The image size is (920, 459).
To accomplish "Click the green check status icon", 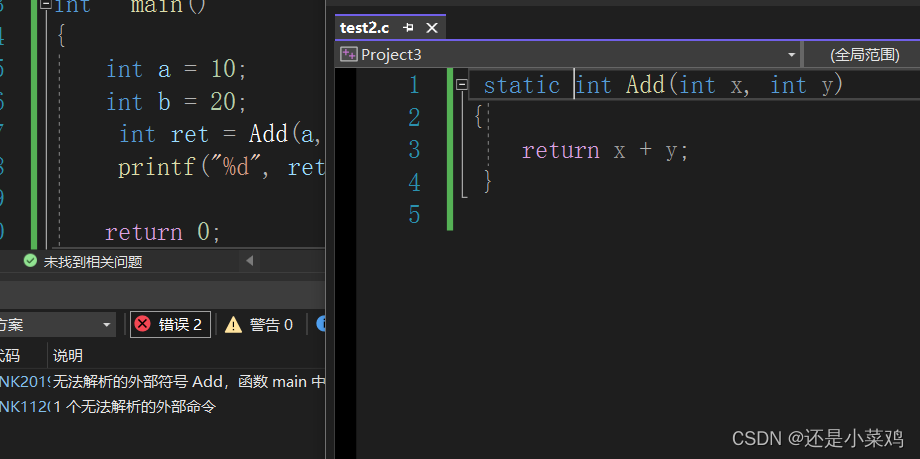I will (x=31, y=261).
